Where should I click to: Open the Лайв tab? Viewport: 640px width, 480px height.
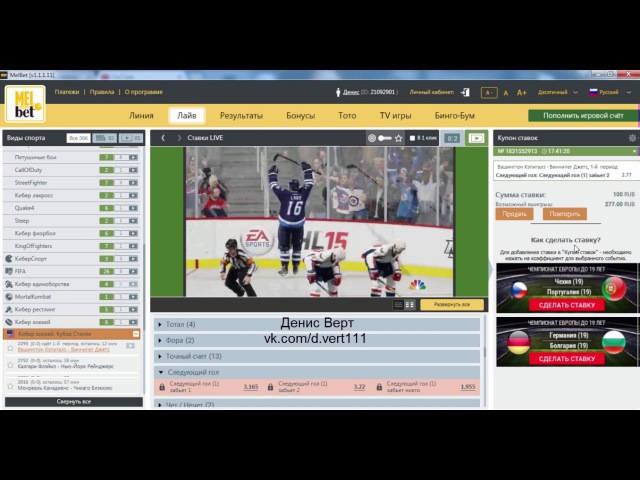187,116
